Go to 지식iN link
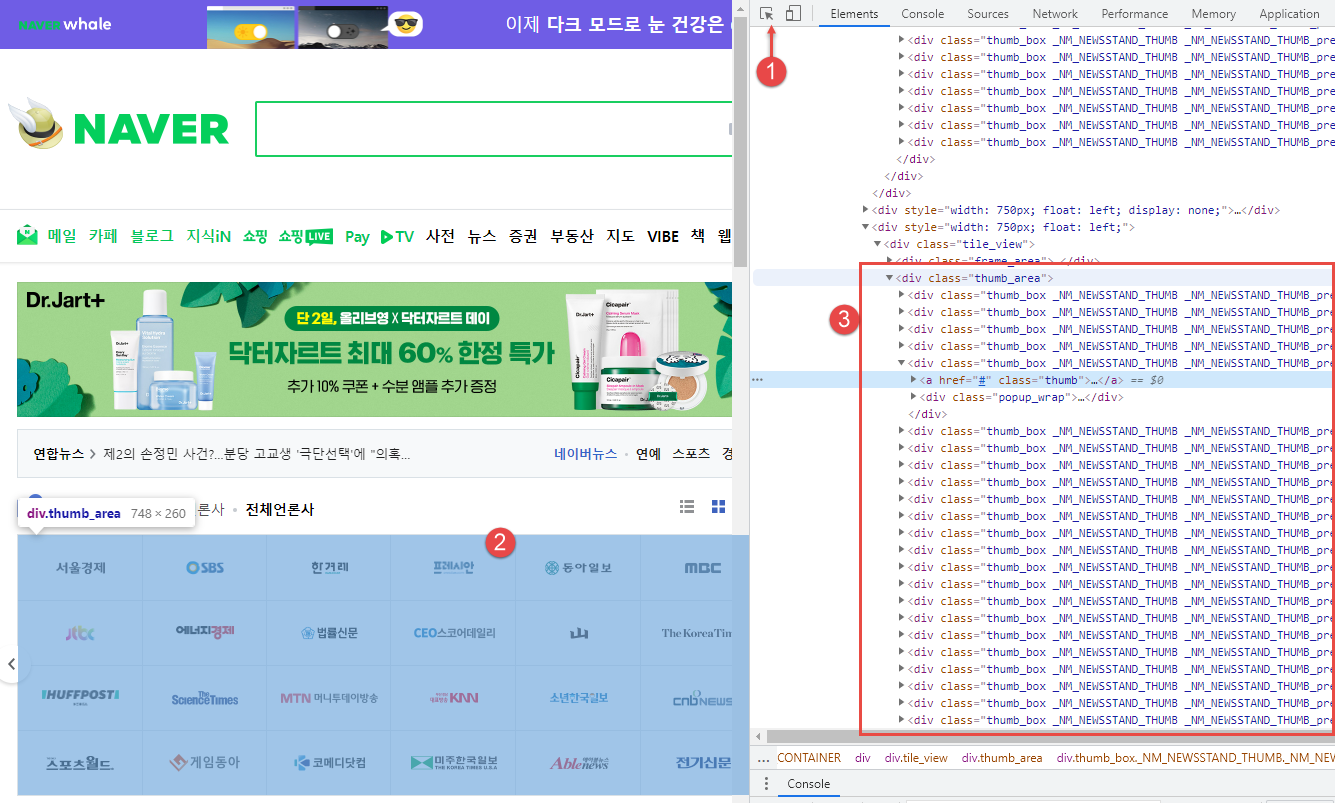Screen dimensions: 1335x803 coord(209,236)
